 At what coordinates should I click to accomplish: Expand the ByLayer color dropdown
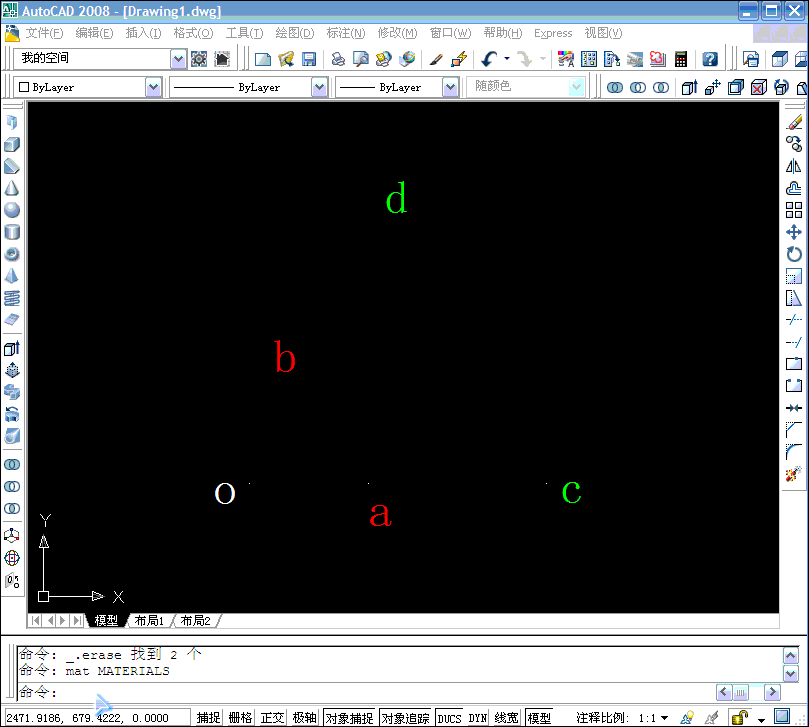(153, 88)
